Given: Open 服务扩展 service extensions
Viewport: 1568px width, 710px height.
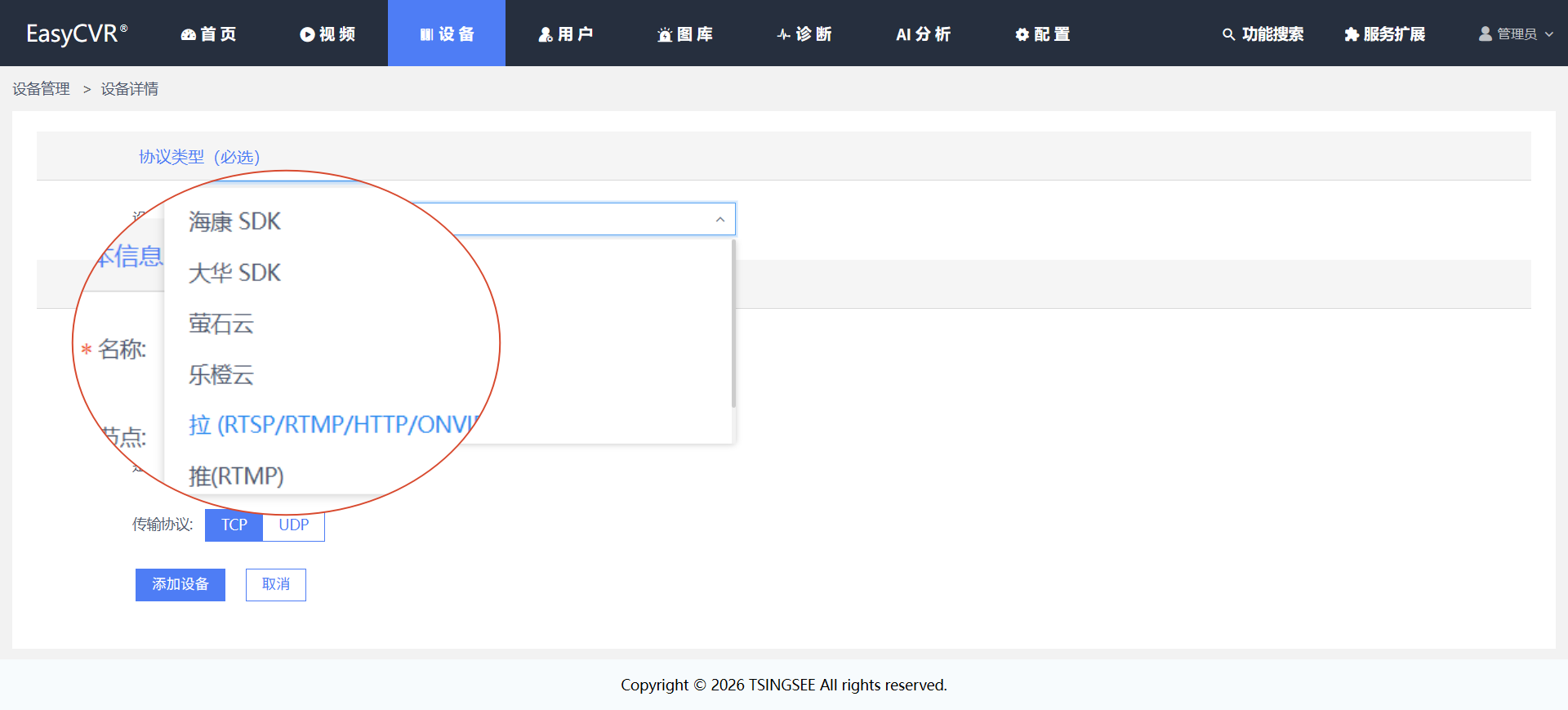Looking at the screenshot, I should [1384, 33].
